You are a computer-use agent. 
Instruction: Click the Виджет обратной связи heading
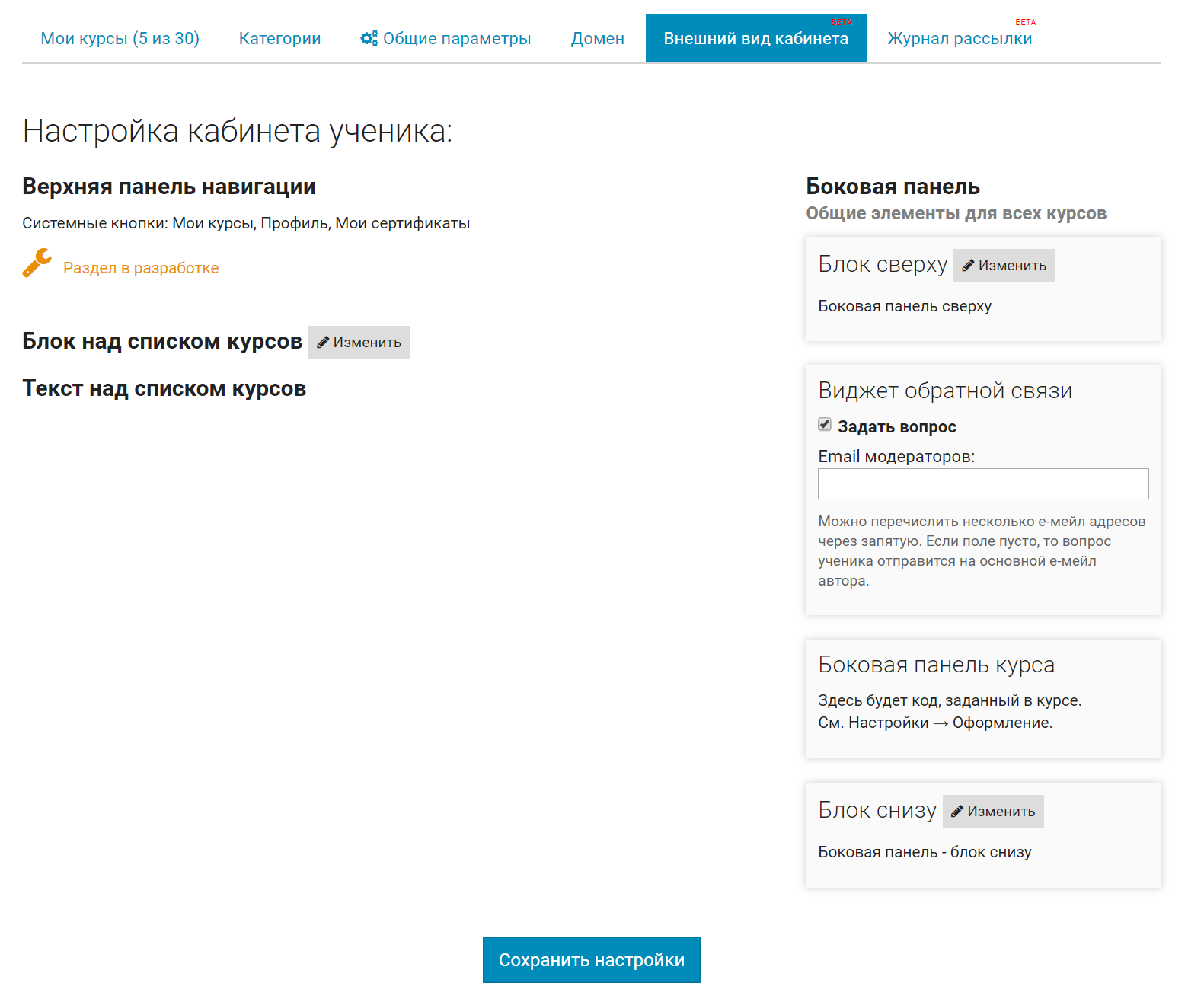point(944,391)
